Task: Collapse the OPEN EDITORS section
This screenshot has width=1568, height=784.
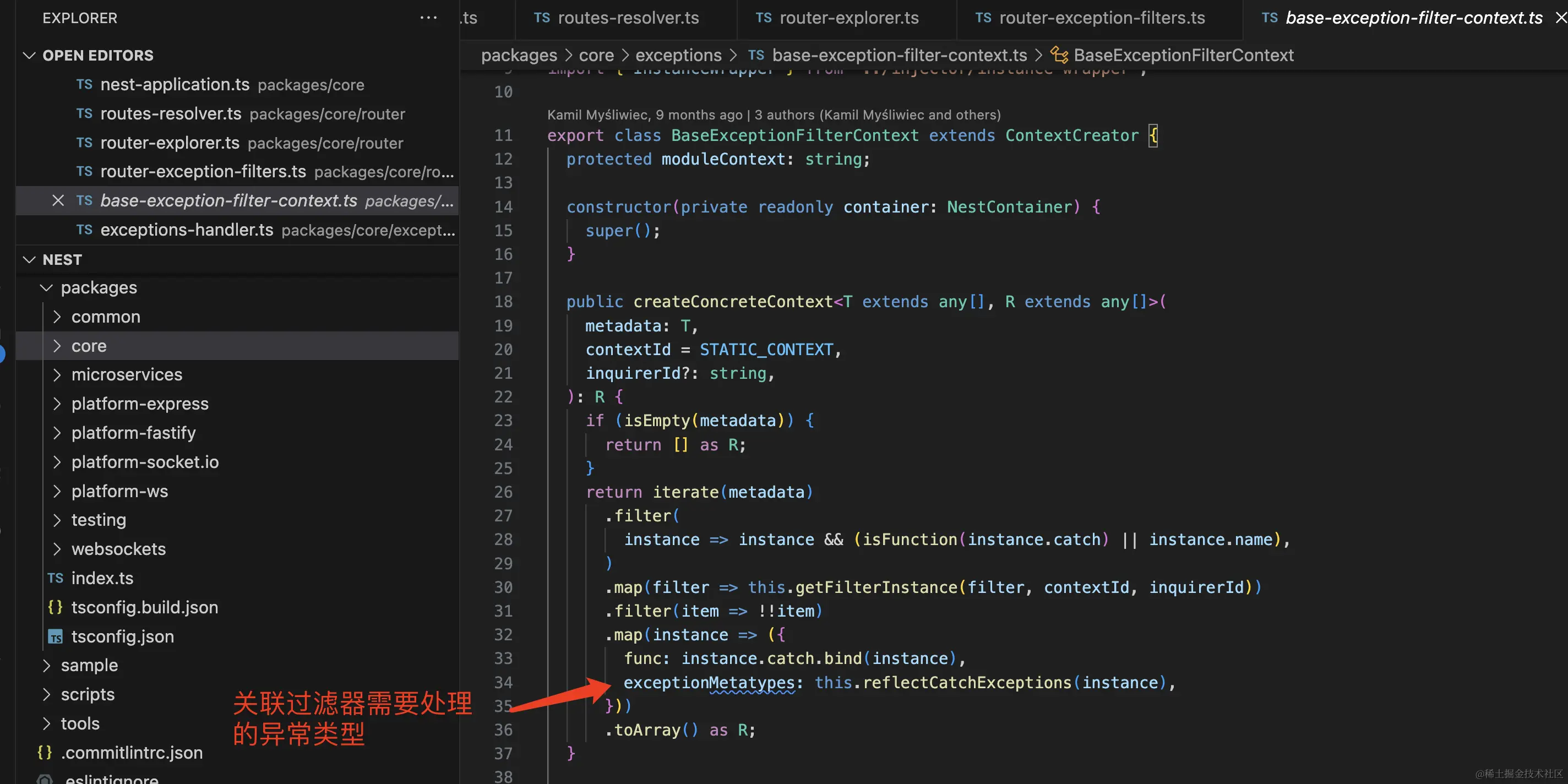Action: click(x=29, y=56)
